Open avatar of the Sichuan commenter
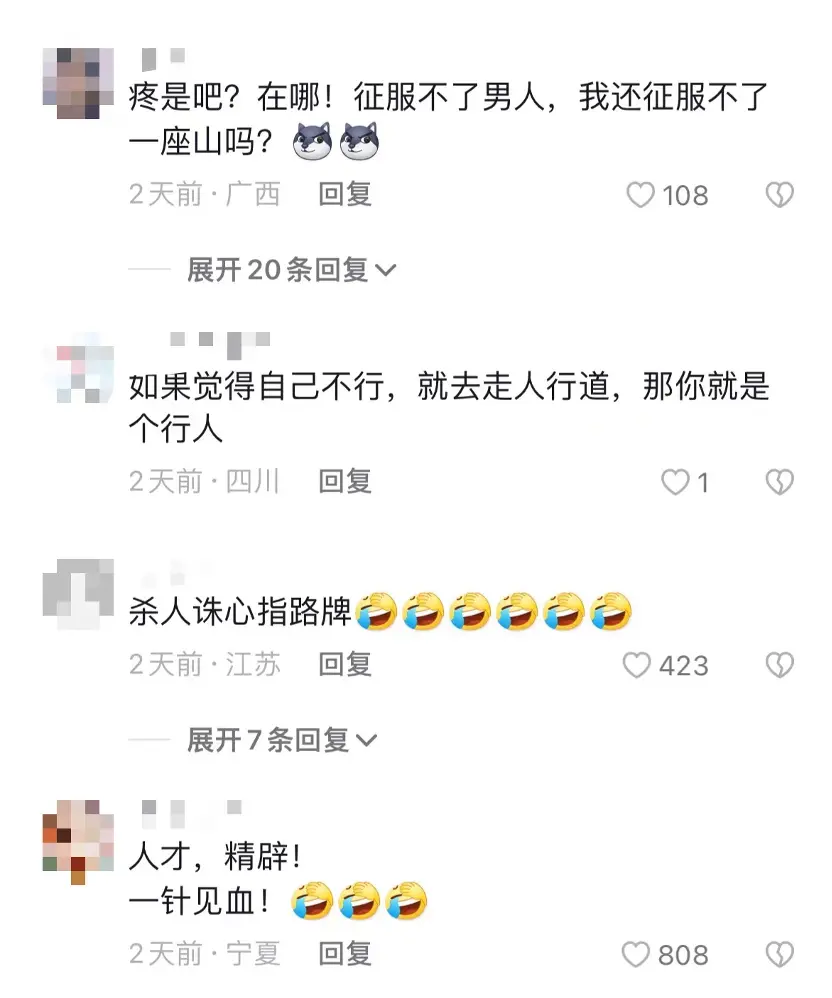 pos(78,367)
